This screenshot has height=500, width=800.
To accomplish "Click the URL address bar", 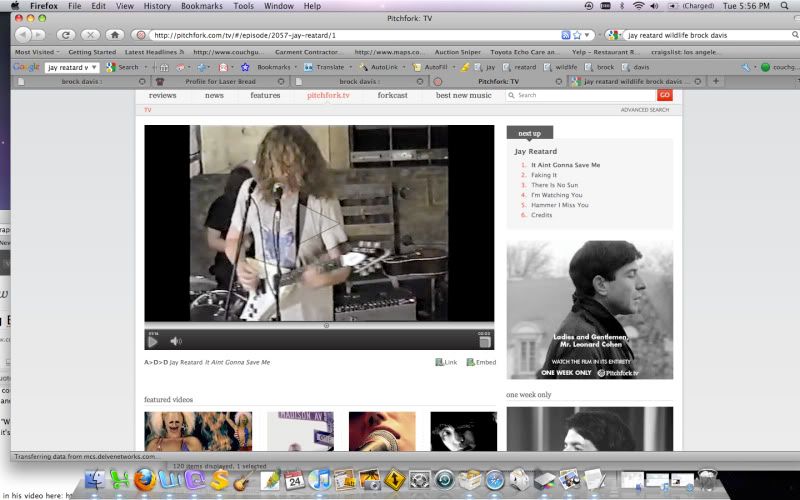I will pos(355,35).
